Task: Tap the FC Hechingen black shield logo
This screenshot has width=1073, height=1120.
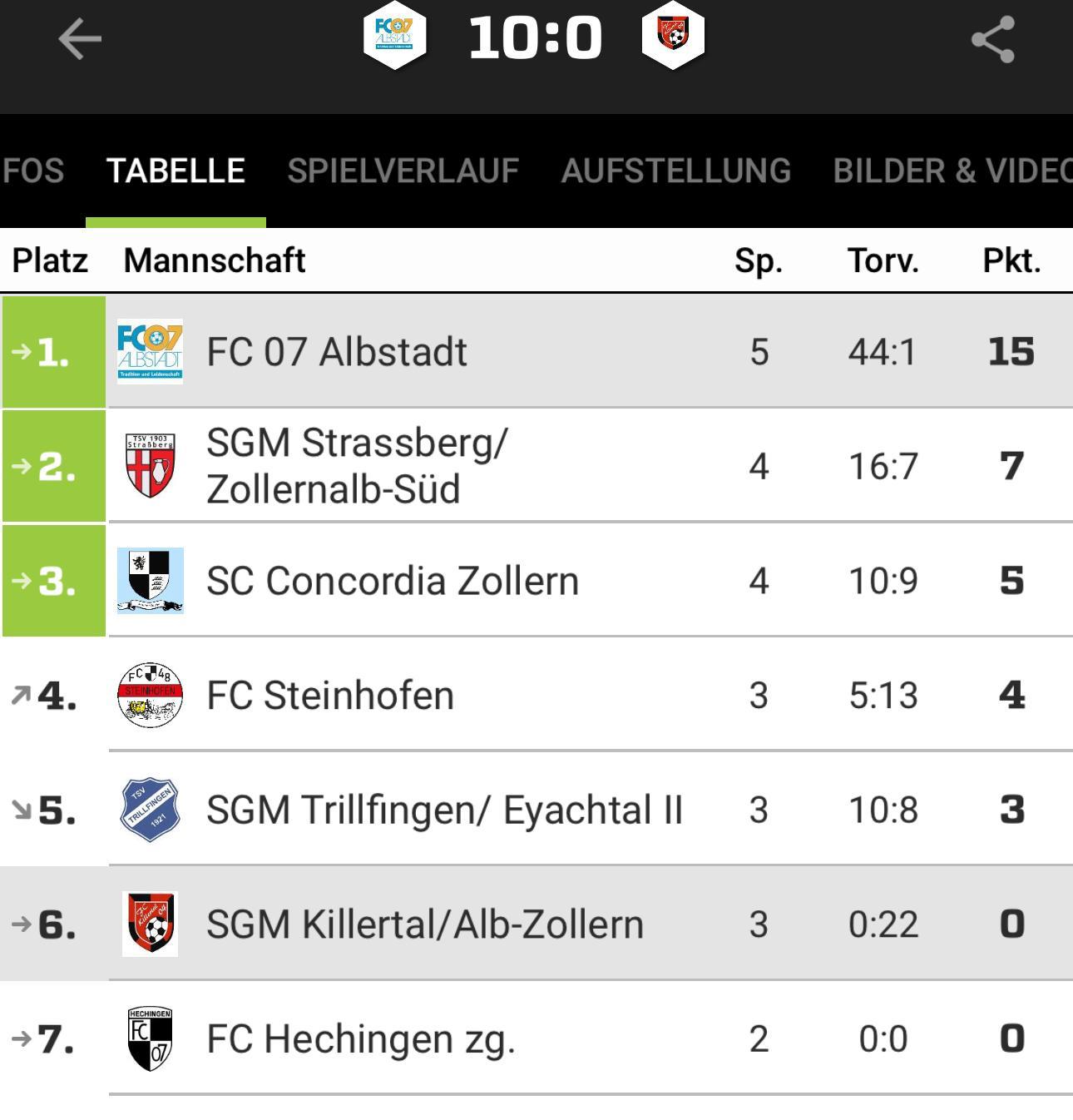Action: (150, 1038)
